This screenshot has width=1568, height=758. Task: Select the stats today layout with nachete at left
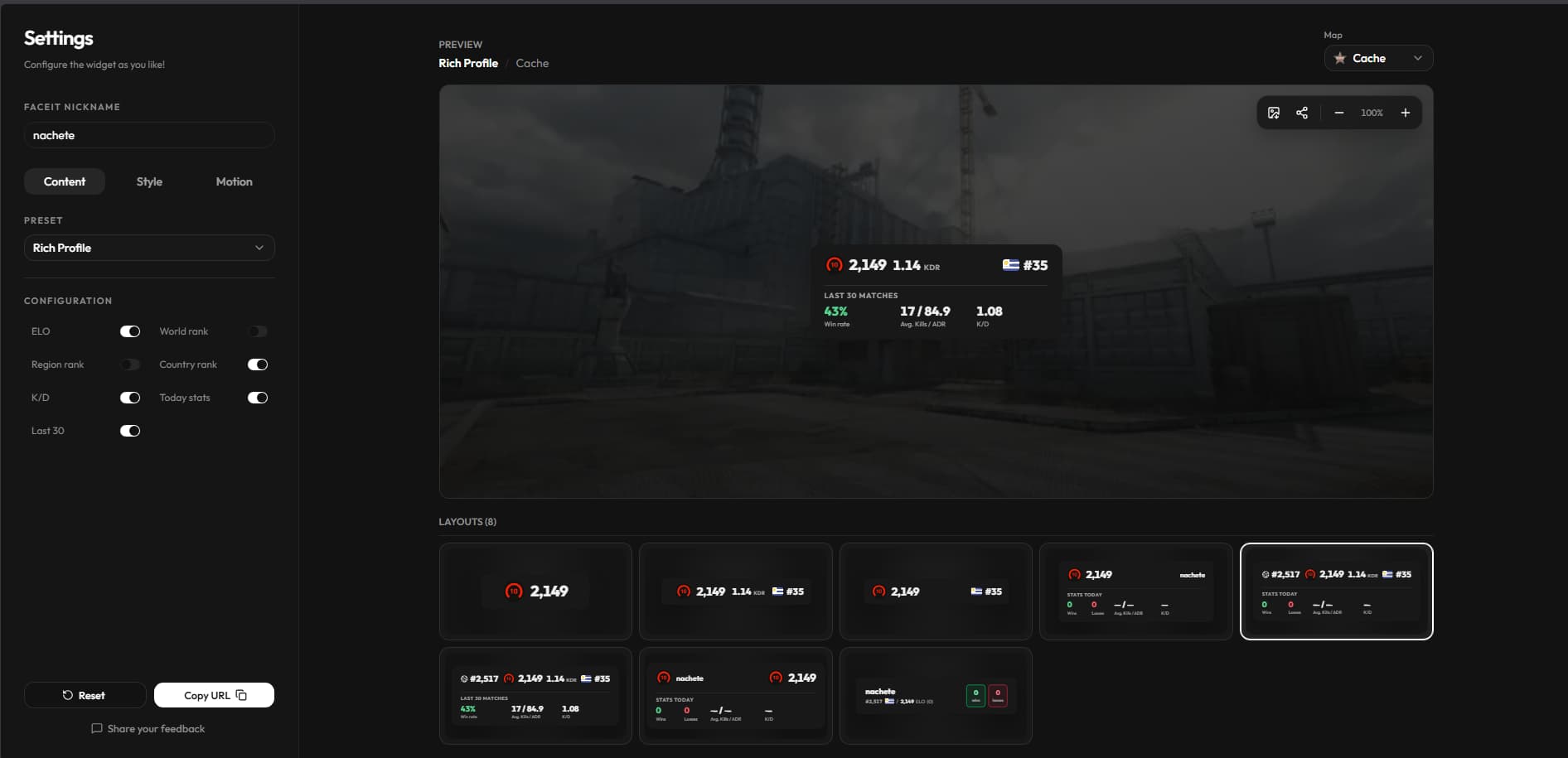pyautogui.click(x=736, y=696)
